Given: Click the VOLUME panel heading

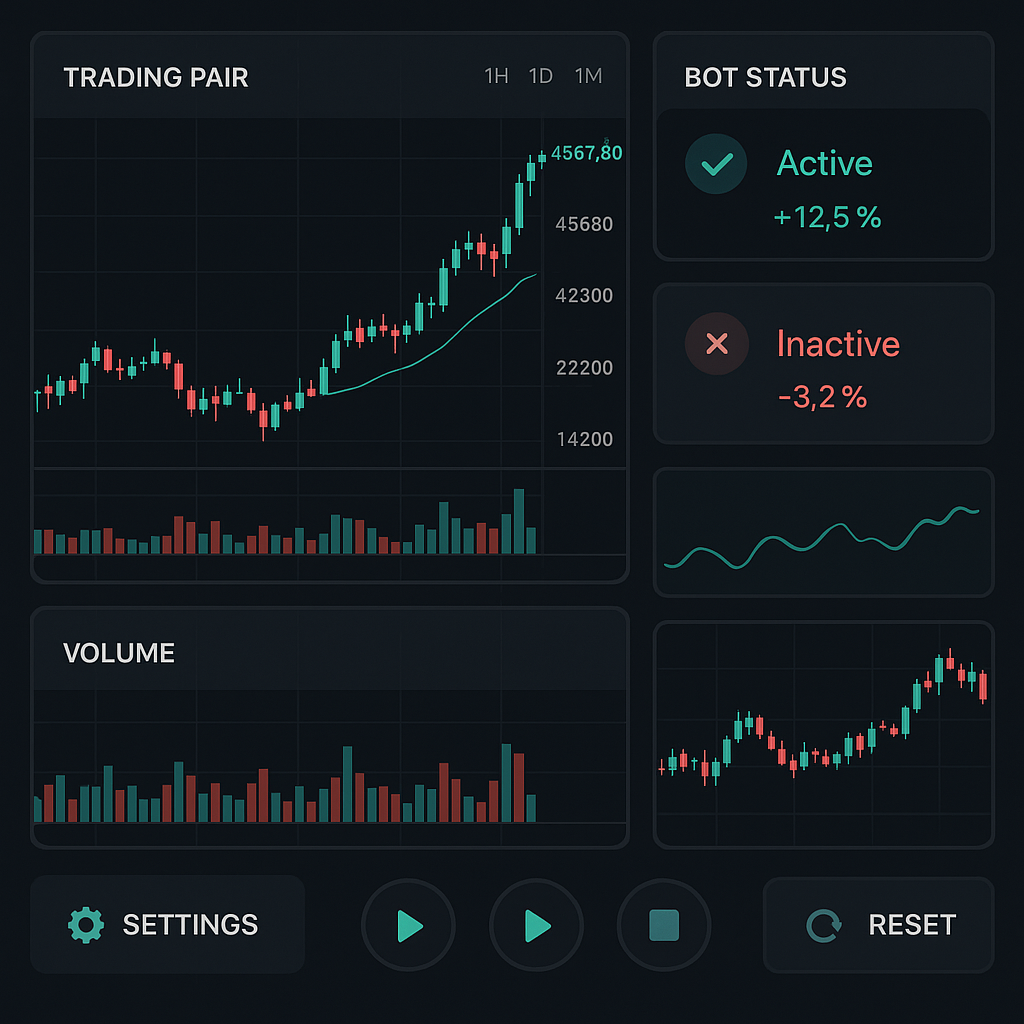Looking at the screenshot, I should 119,654.
